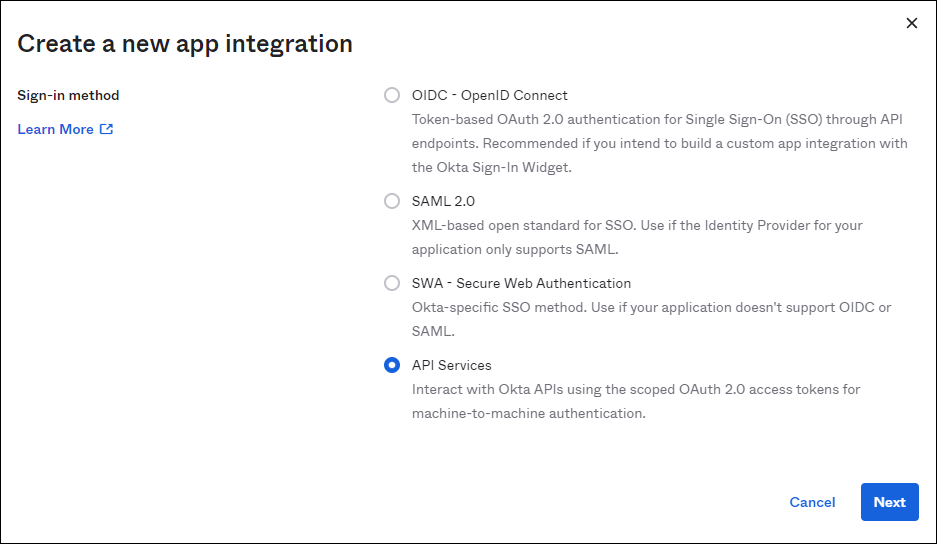Cancel the new app integration
The width and height of the screenshot is (937, 544).
(x=812, y=502)
